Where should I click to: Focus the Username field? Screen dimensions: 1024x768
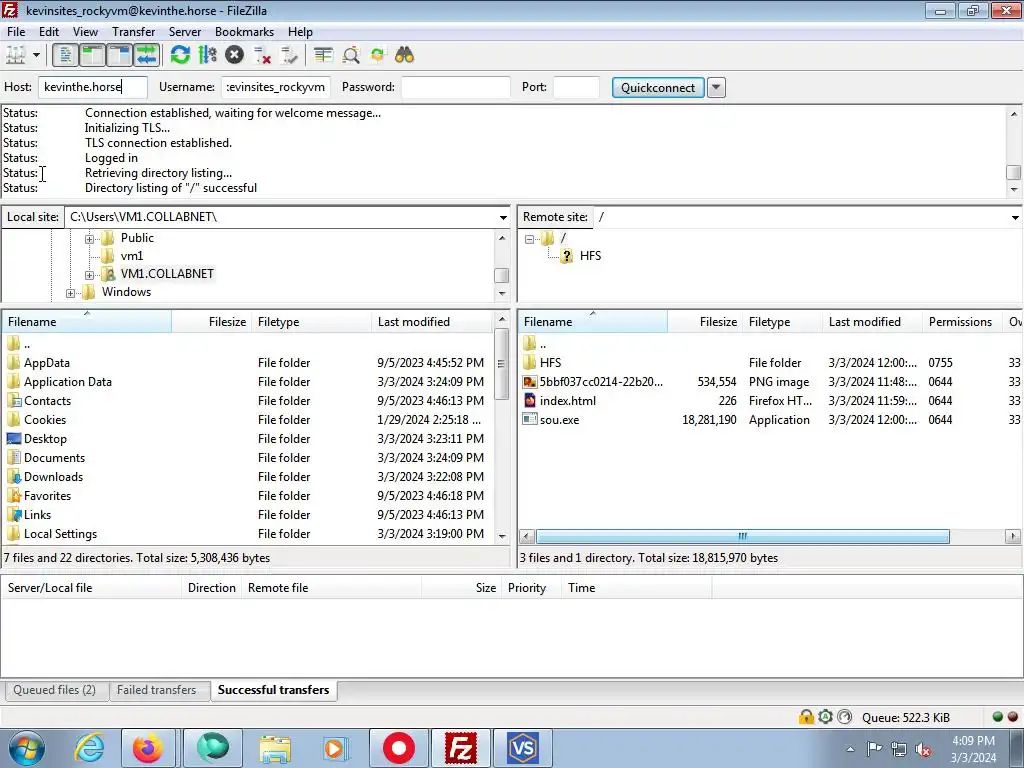(276, 87)
